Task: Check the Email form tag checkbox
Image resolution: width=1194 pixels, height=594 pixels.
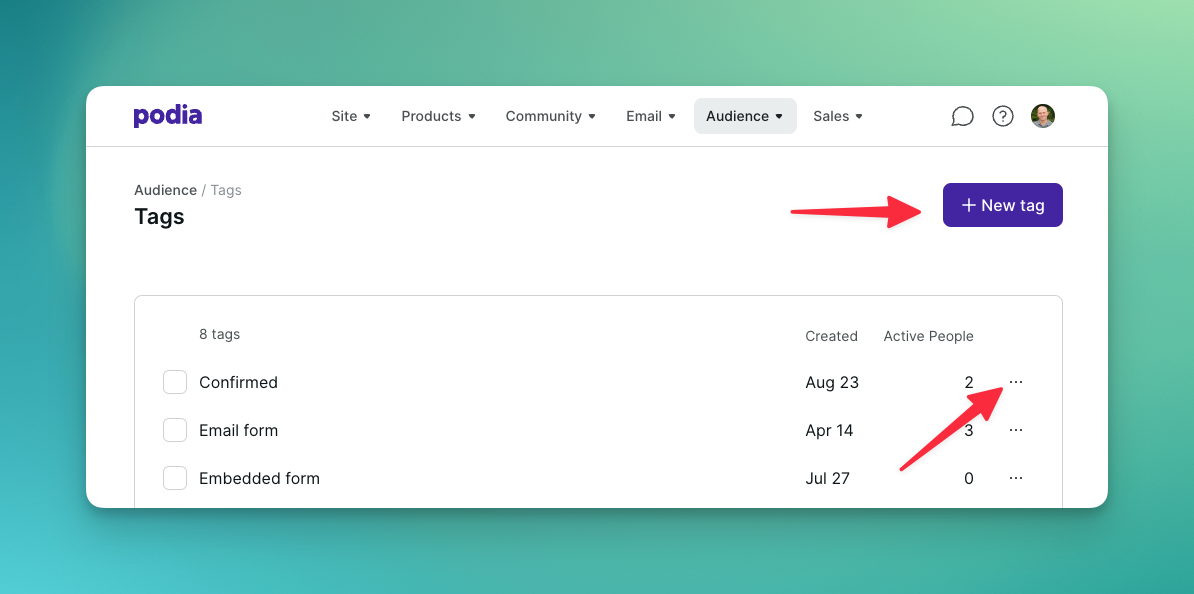Action: coord(175,430)
